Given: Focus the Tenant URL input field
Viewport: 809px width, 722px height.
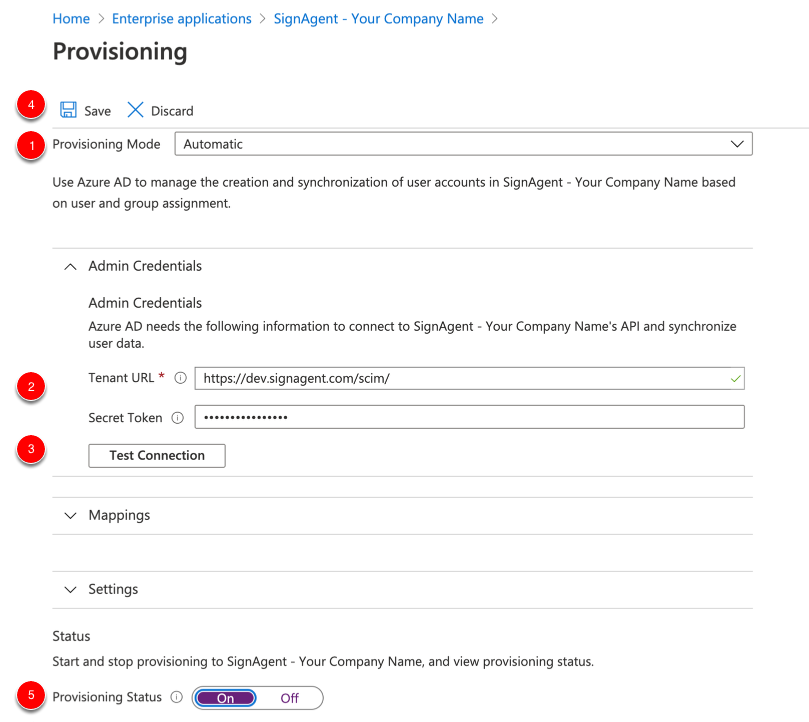Looking at the screenshot, I should coord(470,378).
